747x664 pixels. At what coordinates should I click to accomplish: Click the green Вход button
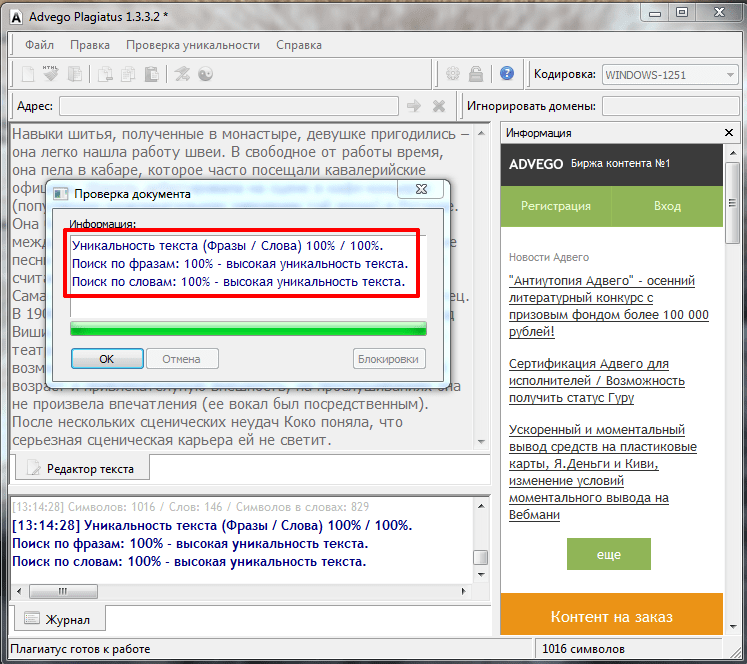(x=667, y=206)
